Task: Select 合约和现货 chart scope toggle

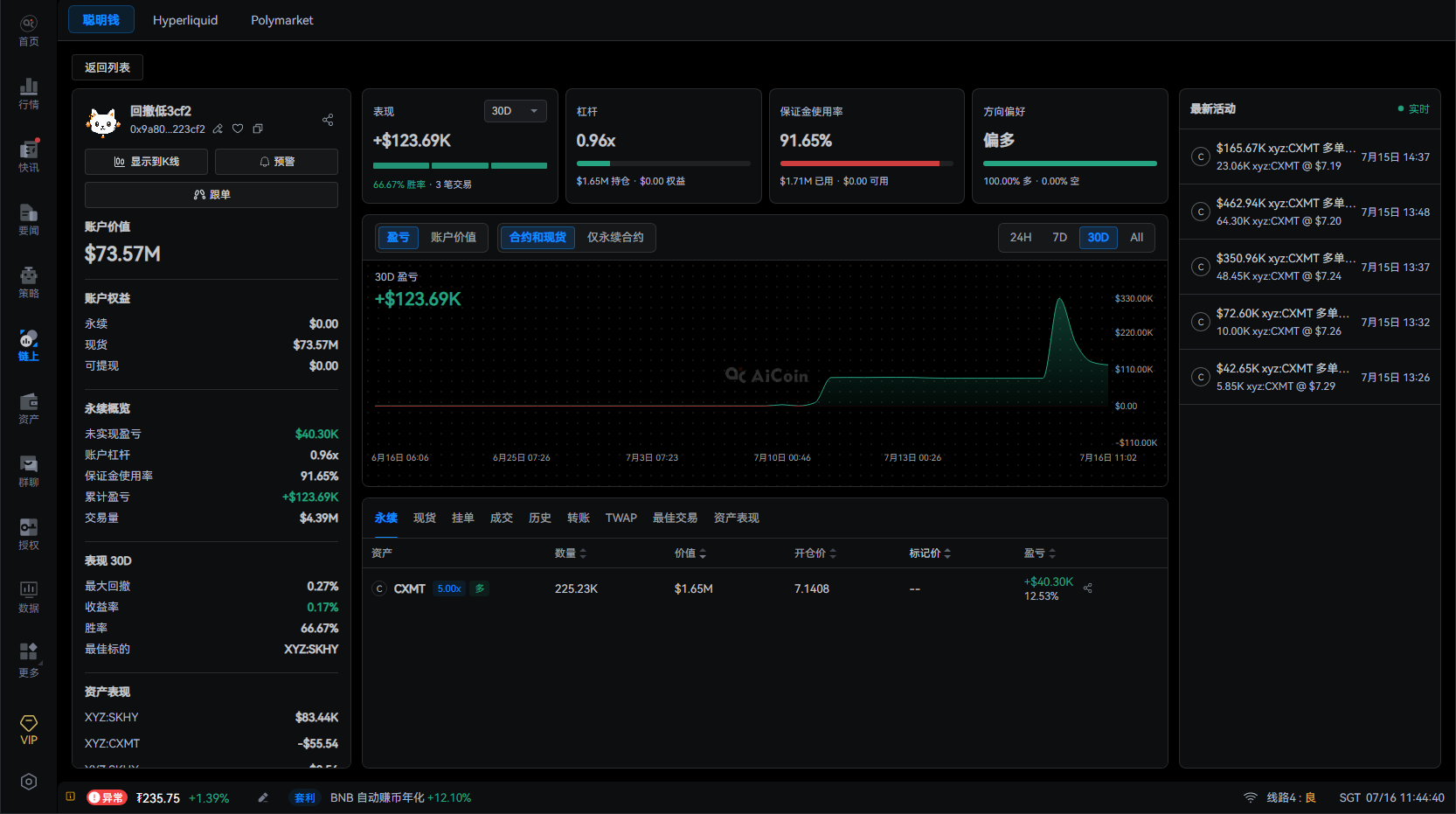Action: 537,237
